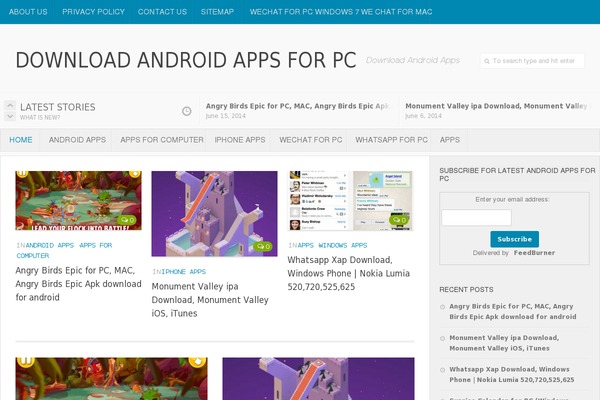Open About Us page
The height and width of the screenshot is (400, 600).
tap(28, 12)
